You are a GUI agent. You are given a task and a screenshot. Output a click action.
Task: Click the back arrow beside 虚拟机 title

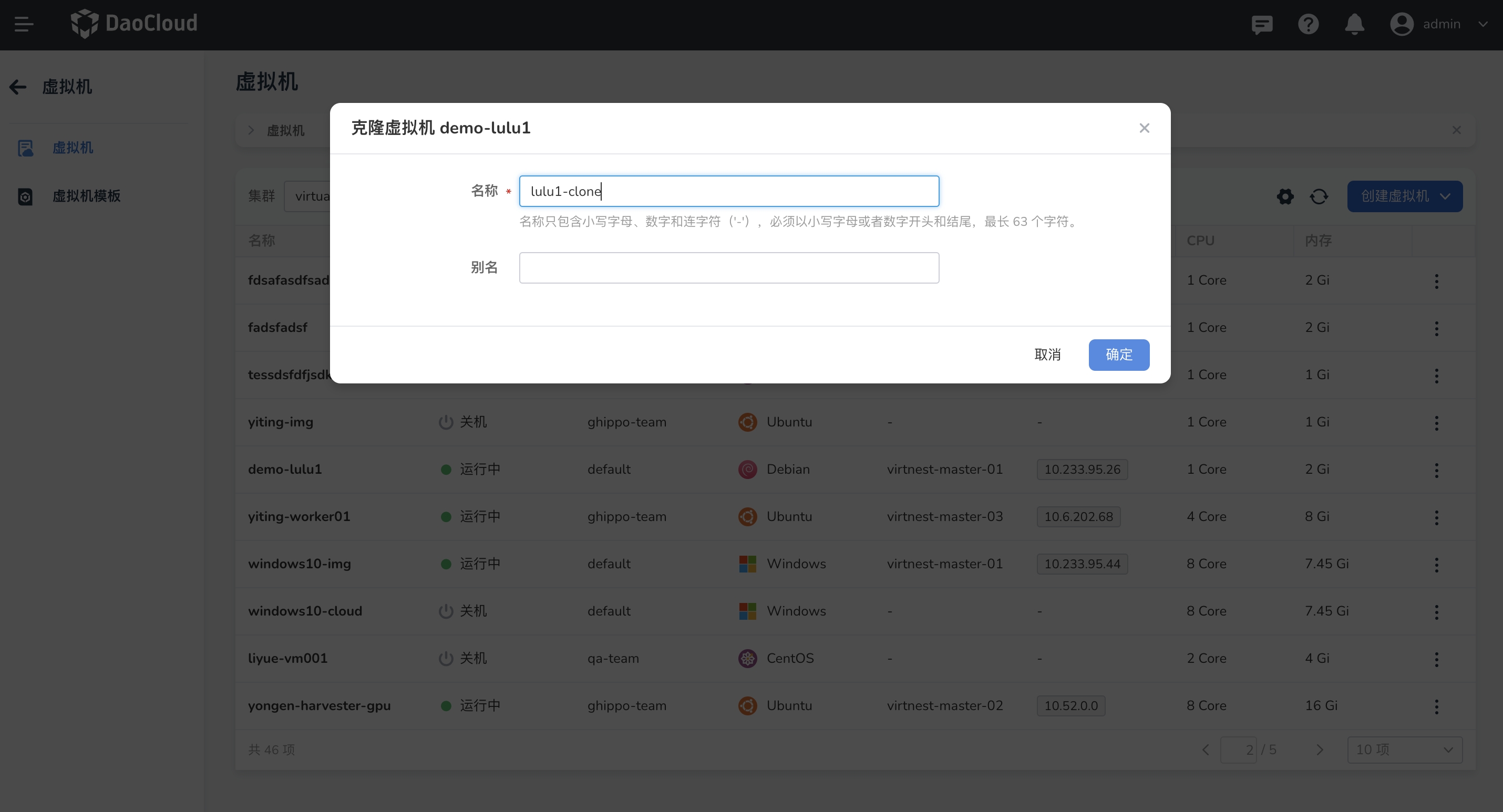[17, 86]
